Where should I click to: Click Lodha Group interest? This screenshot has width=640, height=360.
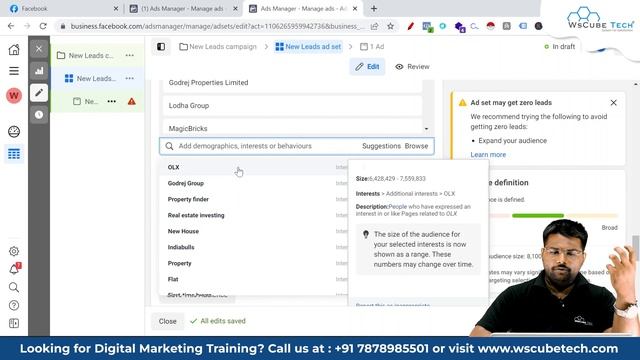(x=292, y=105)
